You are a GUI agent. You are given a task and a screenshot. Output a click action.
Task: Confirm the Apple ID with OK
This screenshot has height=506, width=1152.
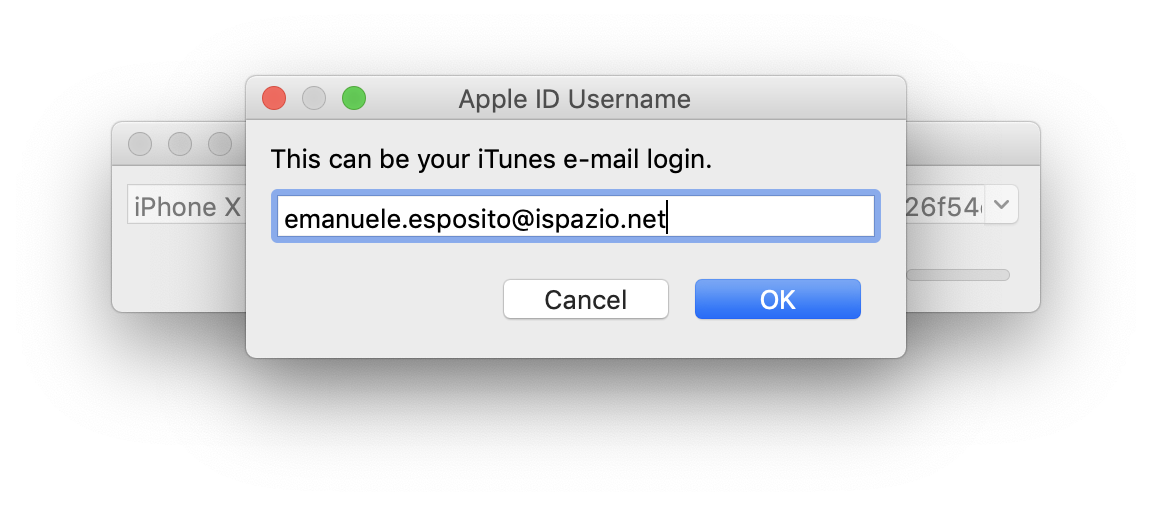point(777,299)
